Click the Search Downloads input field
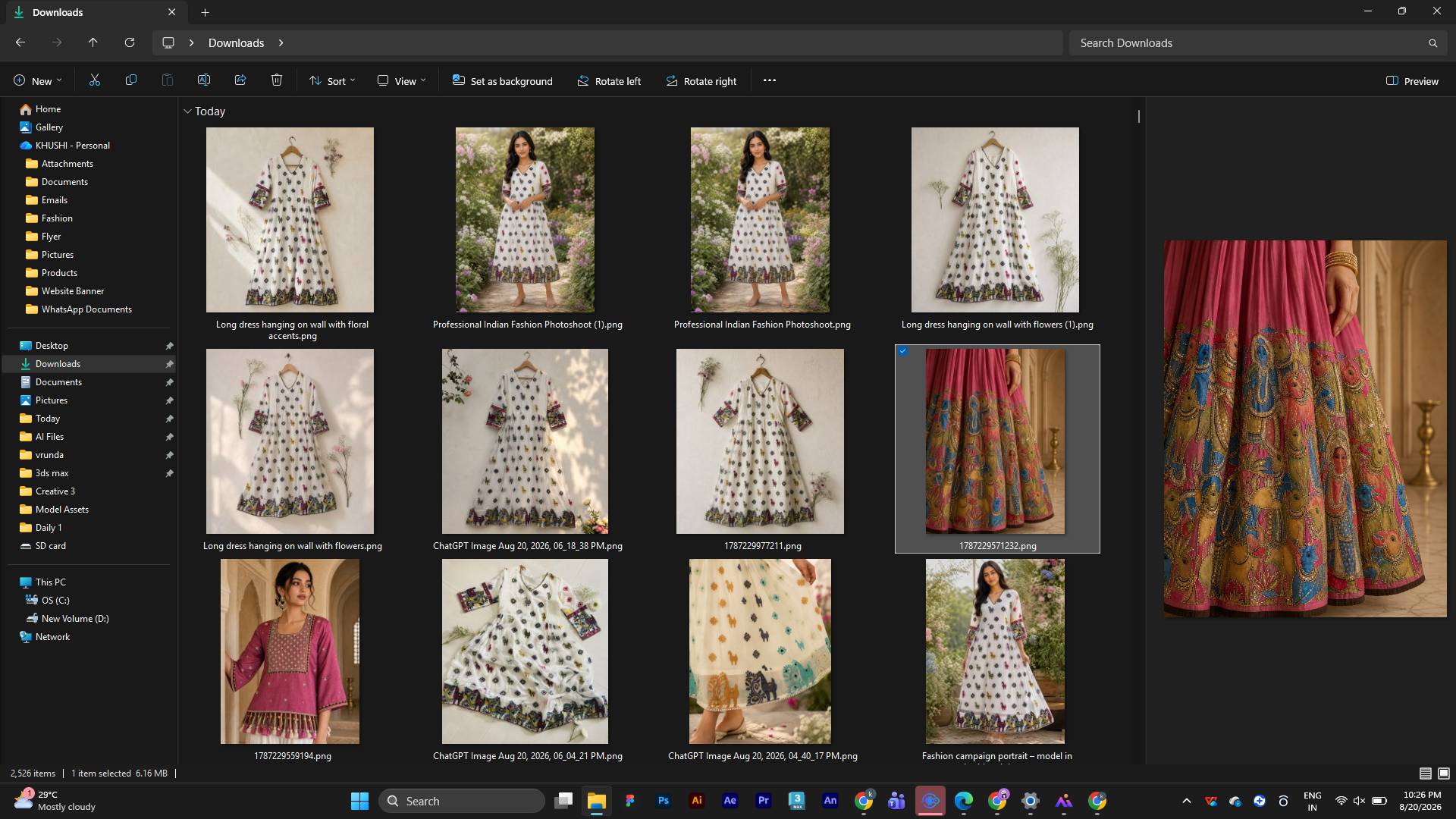 1250,43
